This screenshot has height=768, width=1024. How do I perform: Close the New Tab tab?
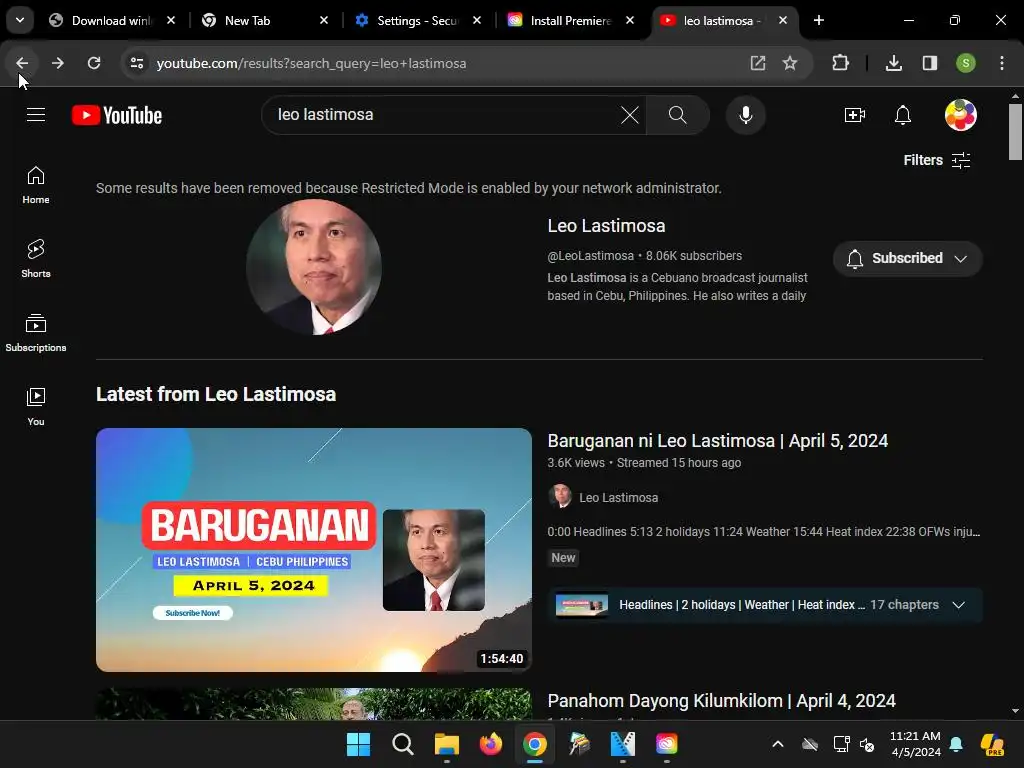(323, 20)
